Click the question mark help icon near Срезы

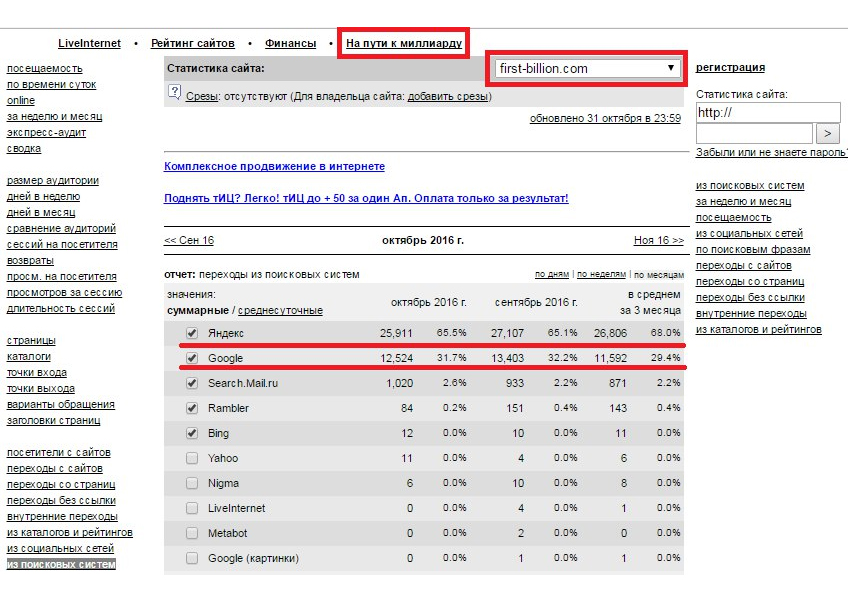174,92
